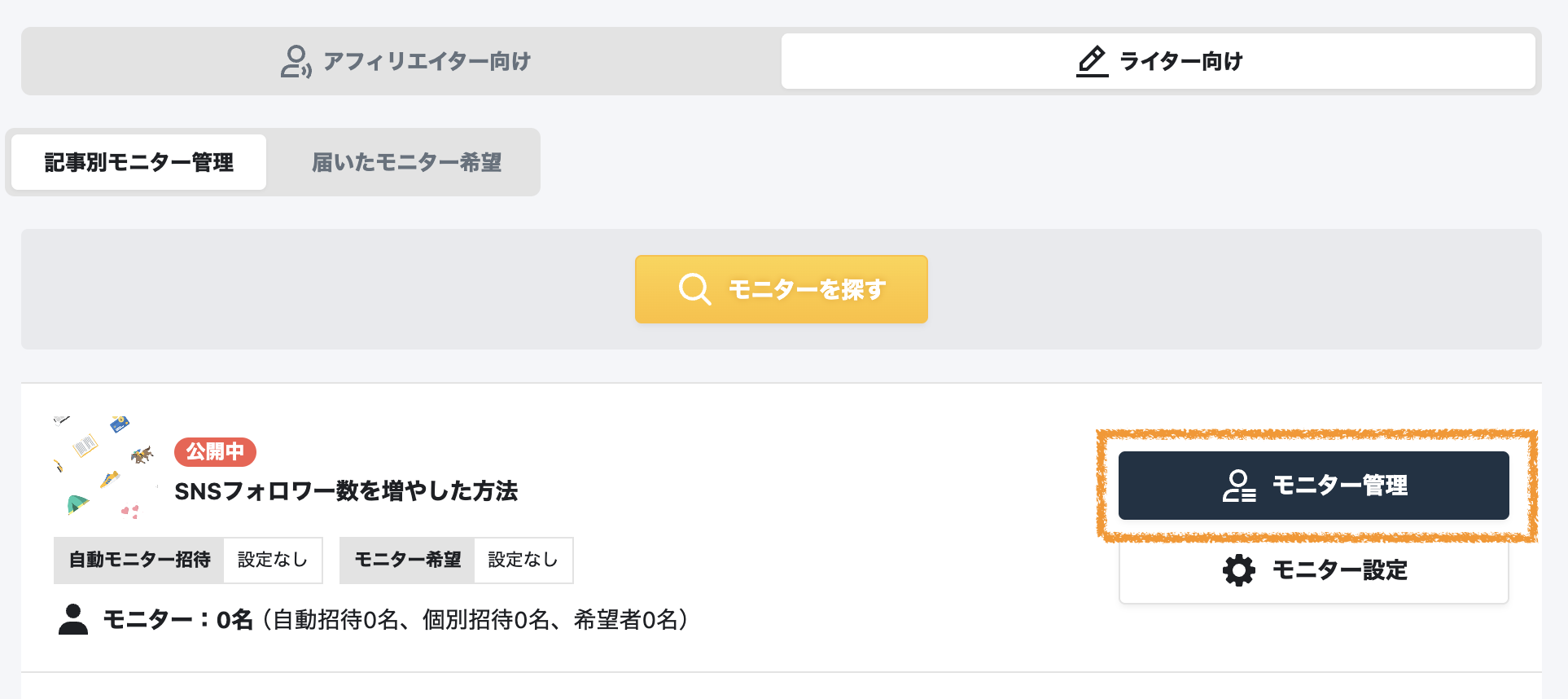Click the person icon on アフィリエイター向け tab
Image resolution: width=1568 pixels, height=699 pixels.
pos(296,60)
